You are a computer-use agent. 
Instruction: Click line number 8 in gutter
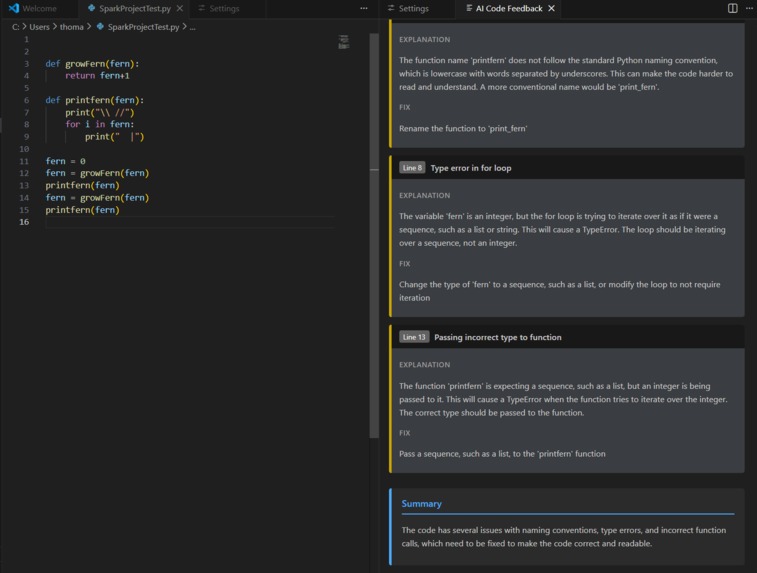click(x=26, y=125)
